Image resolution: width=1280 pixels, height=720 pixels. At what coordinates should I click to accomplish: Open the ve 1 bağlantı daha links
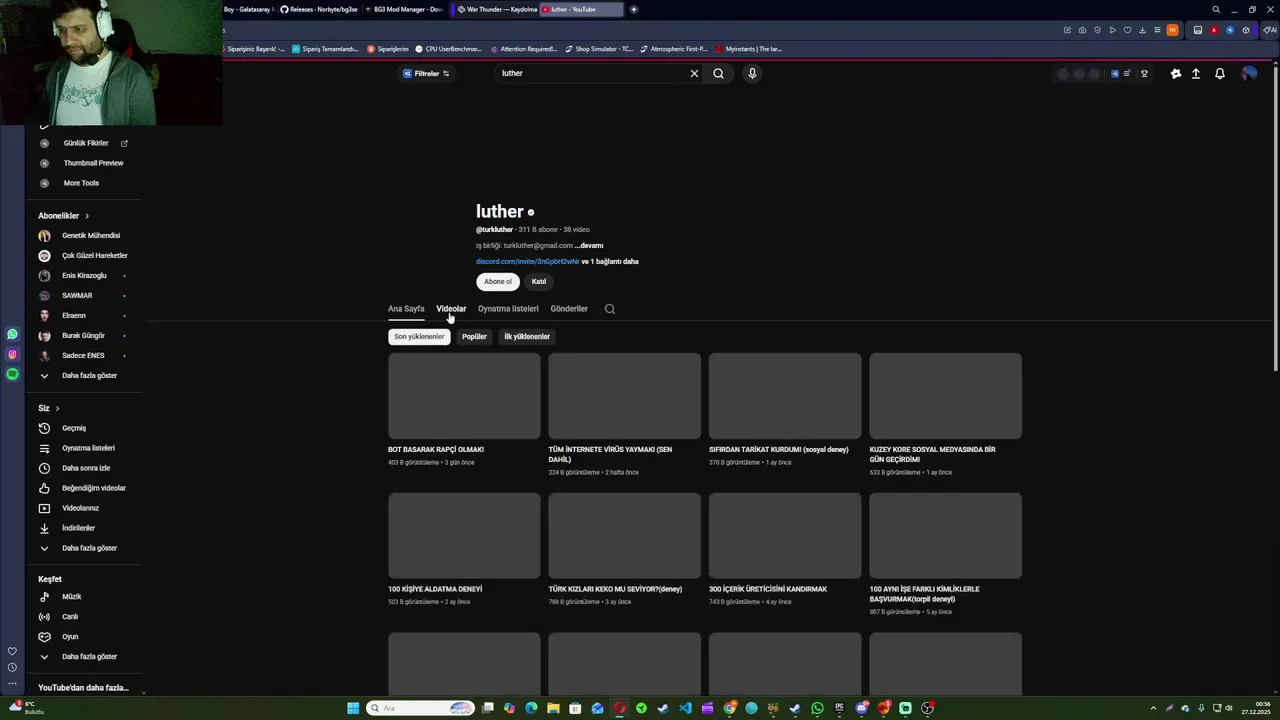click(610, 262)
